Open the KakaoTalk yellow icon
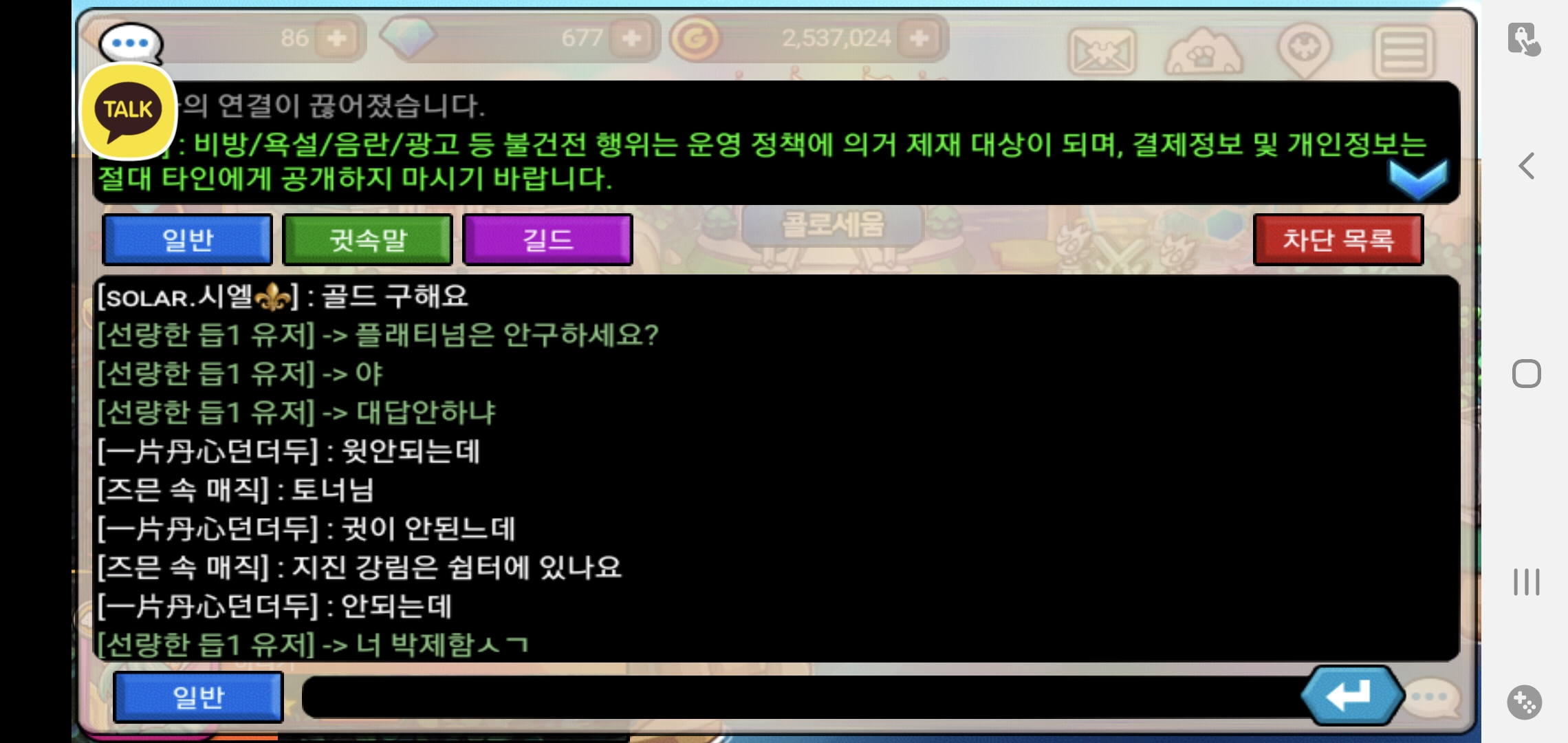This screenshot has width=1568, height=743. pos(129,111)
